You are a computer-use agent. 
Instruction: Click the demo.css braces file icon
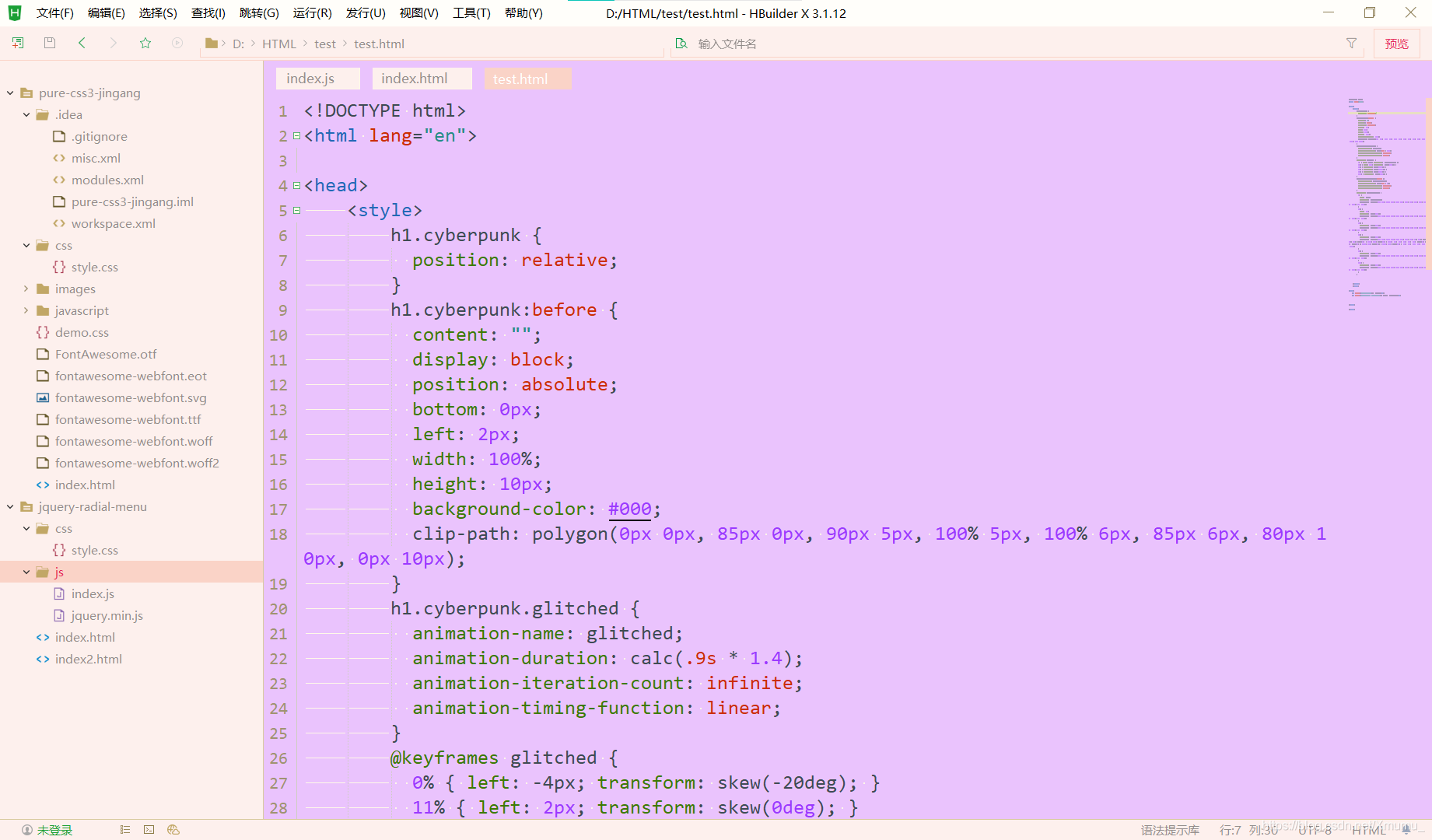[43, 332]
